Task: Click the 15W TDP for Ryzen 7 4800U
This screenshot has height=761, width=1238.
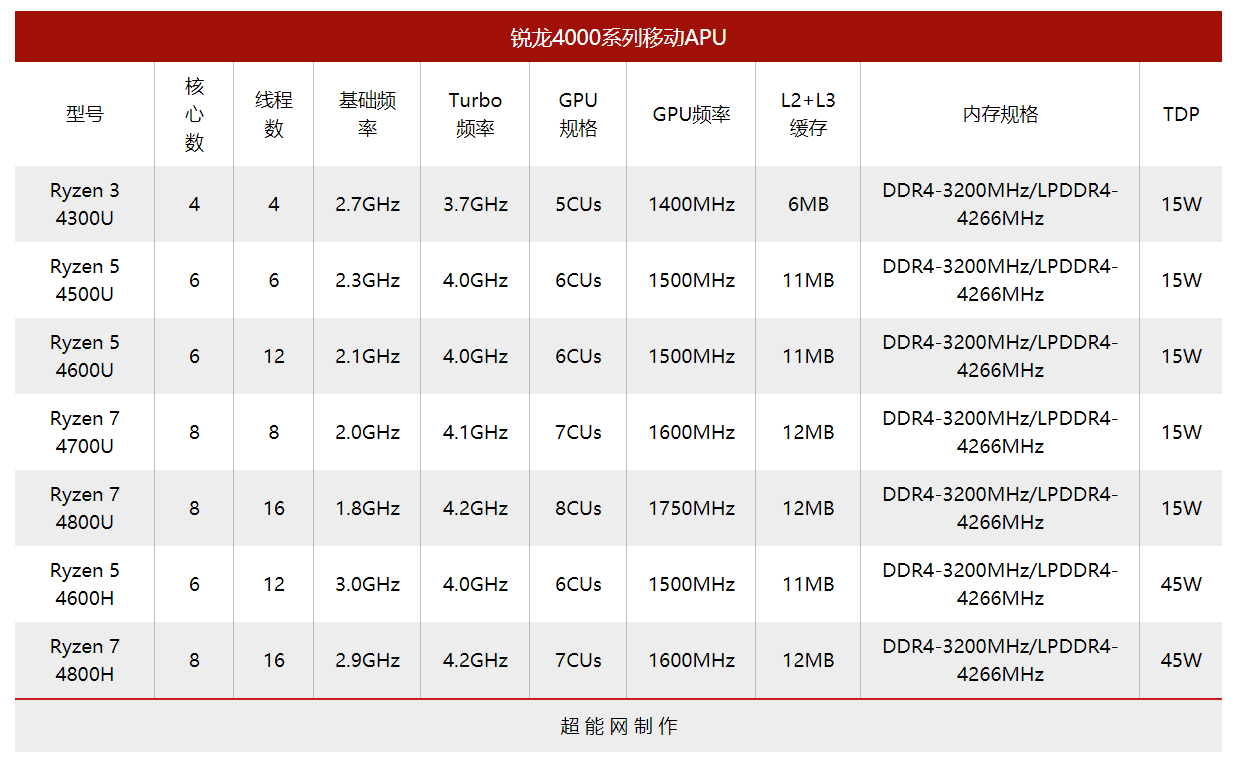Action: (x=1181, y=508)
